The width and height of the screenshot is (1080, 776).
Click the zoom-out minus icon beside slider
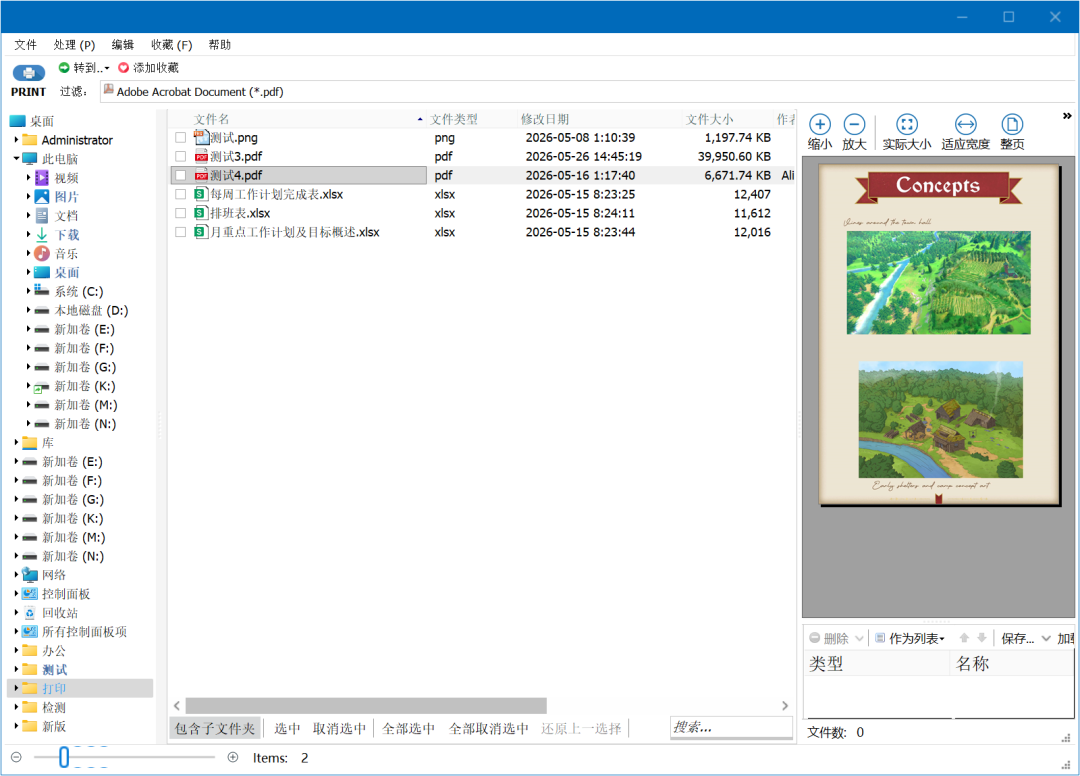[17, 757]
